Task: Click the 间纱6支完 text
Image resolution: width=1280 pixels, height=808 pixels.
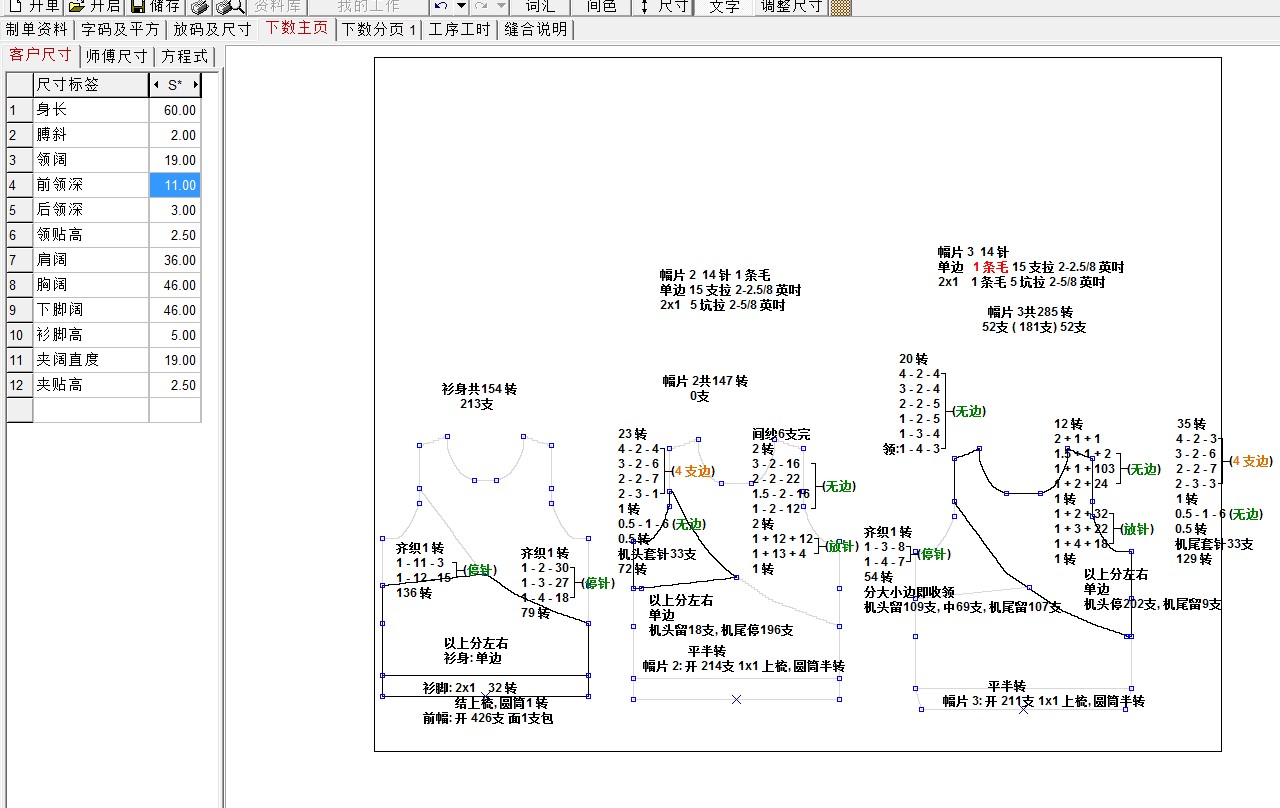Action: tap(781, 434)
